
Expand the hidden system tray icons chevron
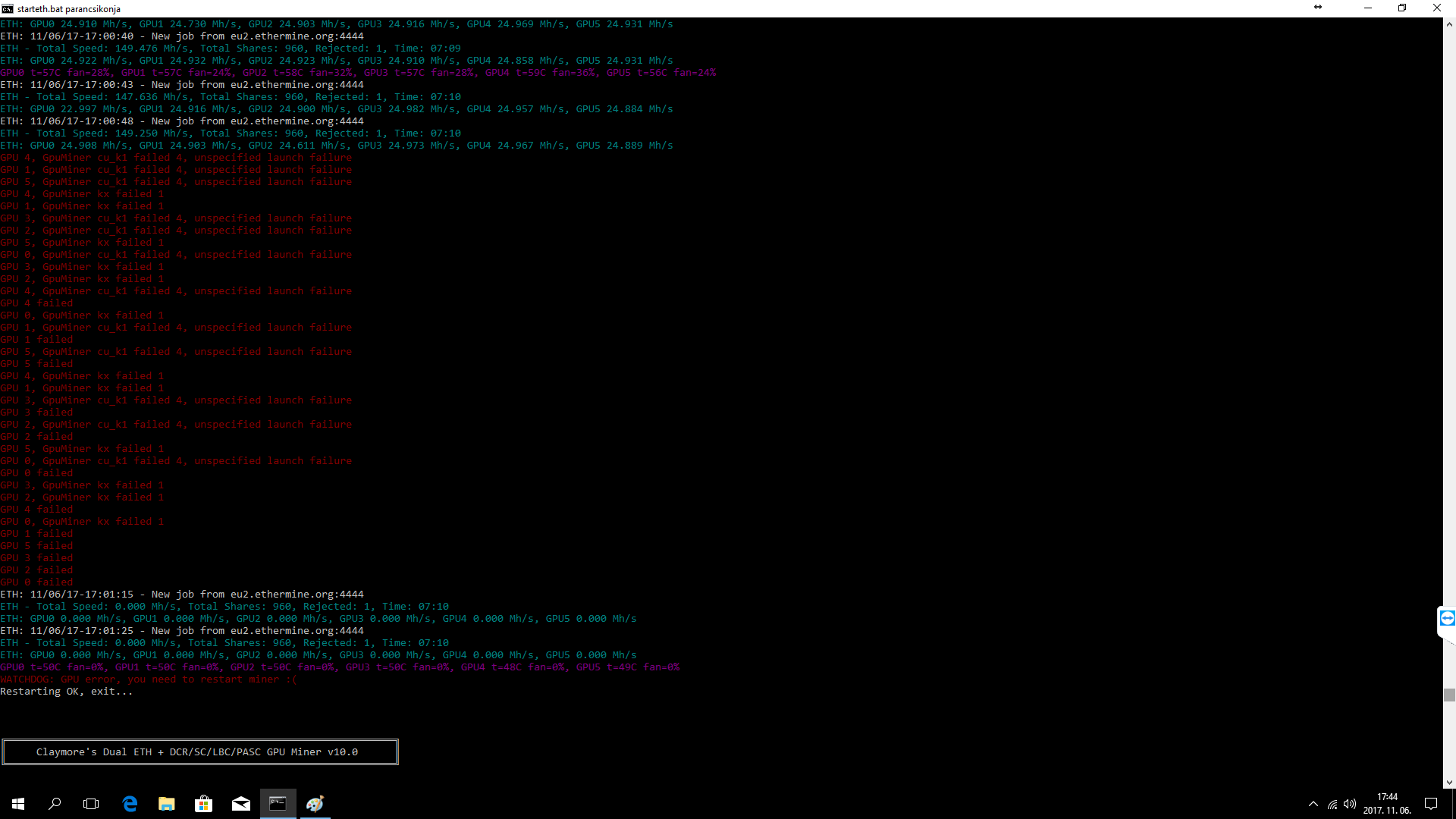pos(1313,804)
